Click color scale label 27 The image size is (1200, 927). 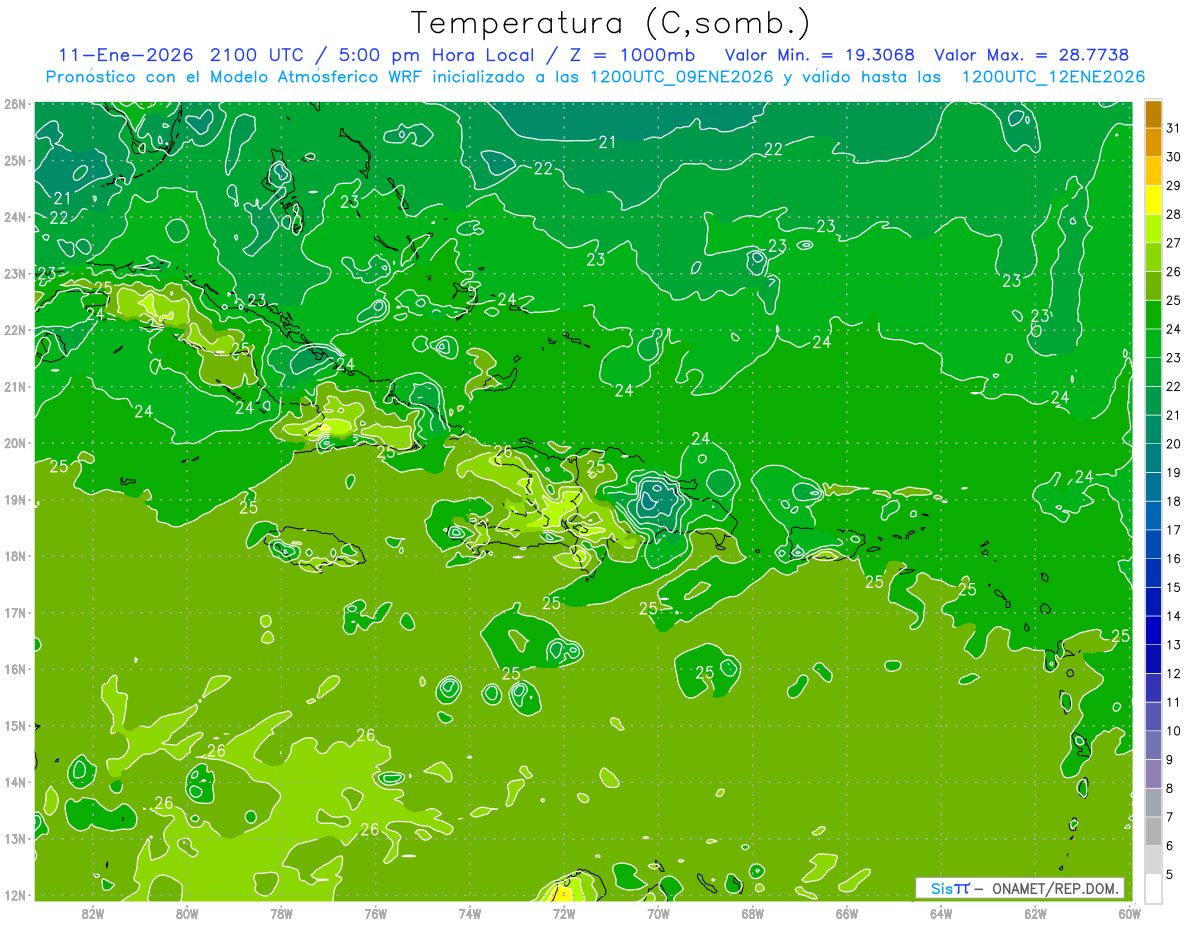click(1174, 243)
